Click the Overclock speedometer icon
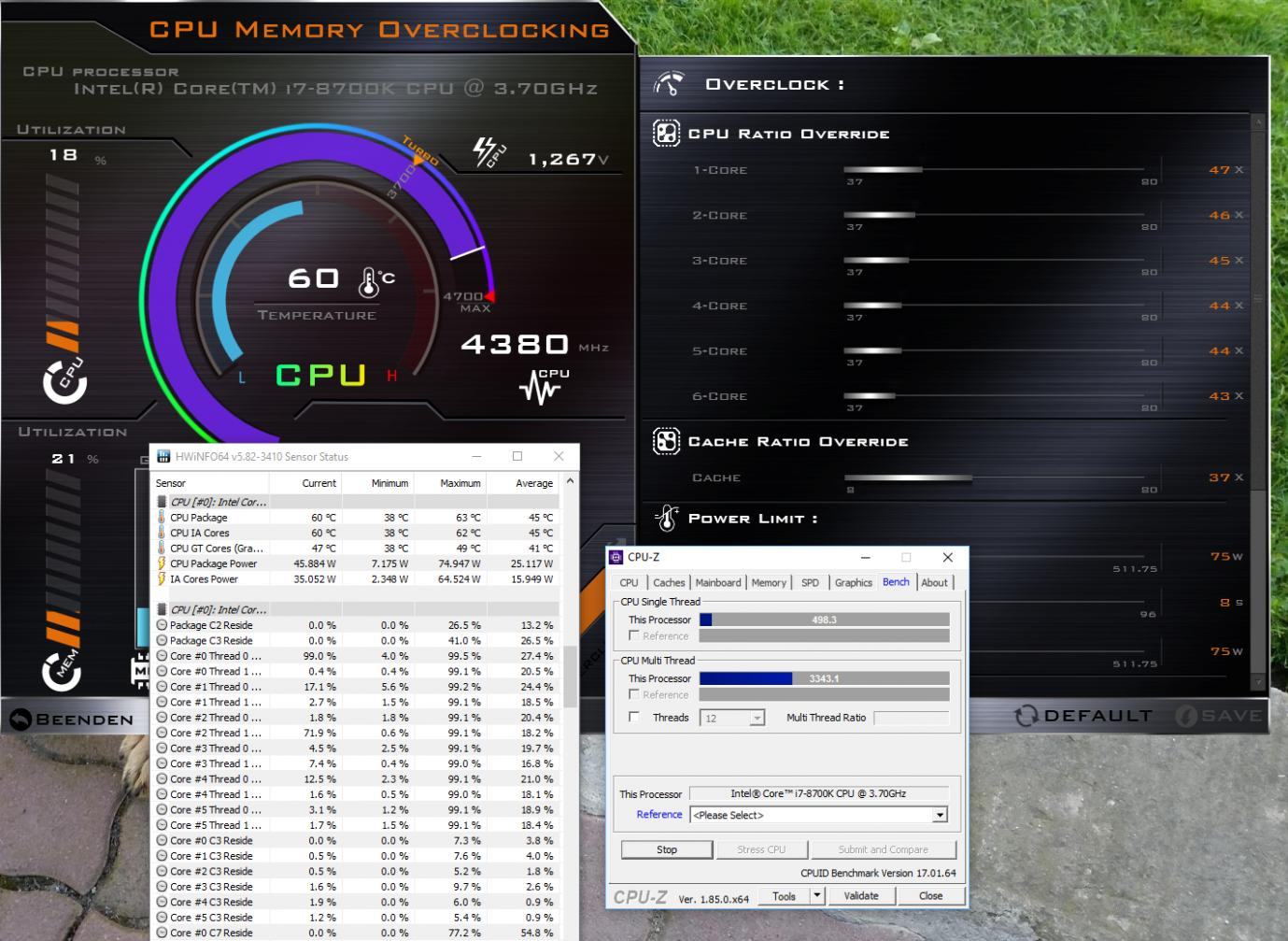This screenshot has height=941, width=1288. point(669,83)
